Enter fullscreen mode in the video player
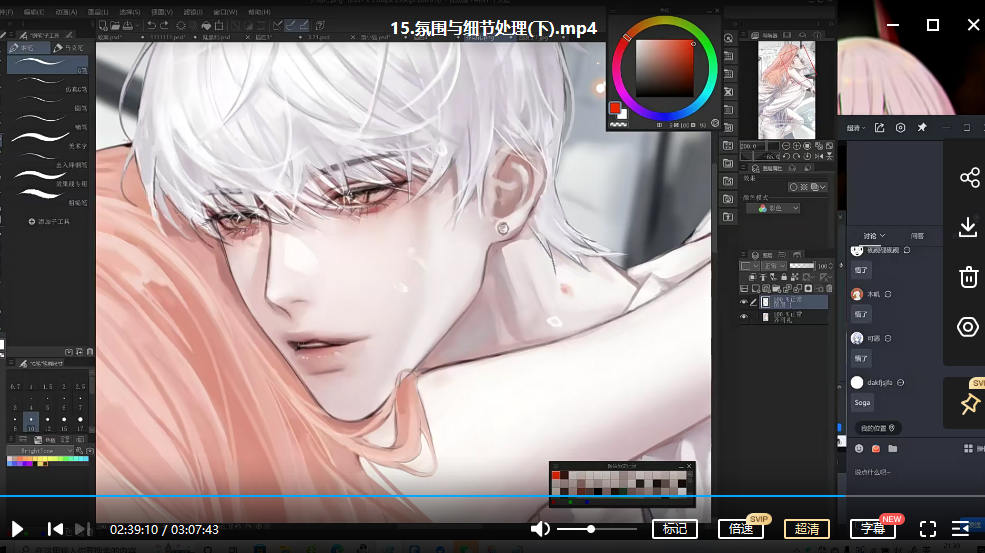 [x=927, y=529]
